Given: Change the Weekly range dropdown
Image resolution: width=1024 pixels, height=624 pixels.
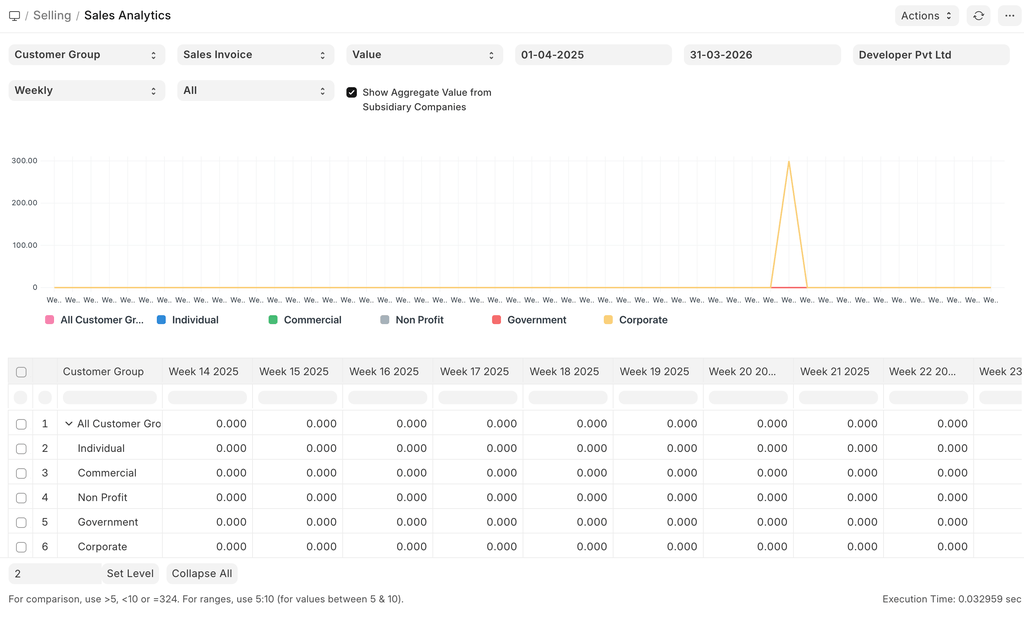Looking at the screenshot, I should 86,91.
